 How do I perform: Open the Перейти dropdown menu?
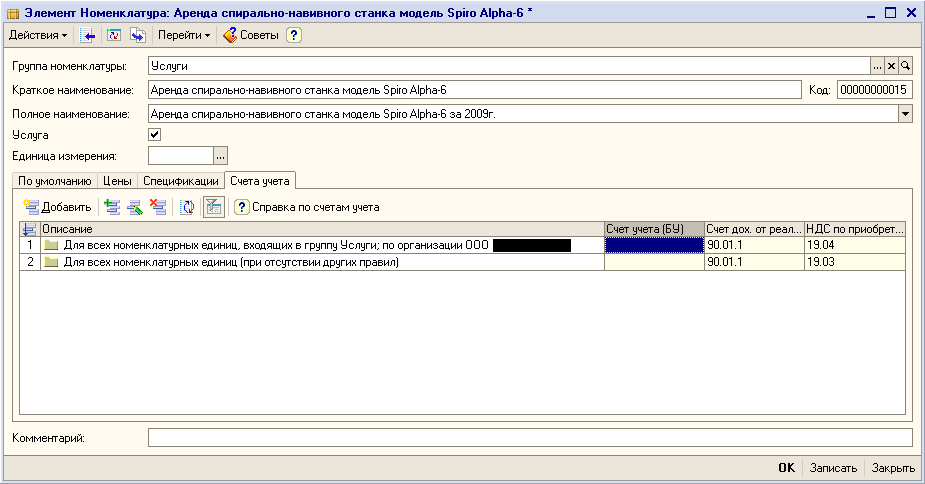184,35
